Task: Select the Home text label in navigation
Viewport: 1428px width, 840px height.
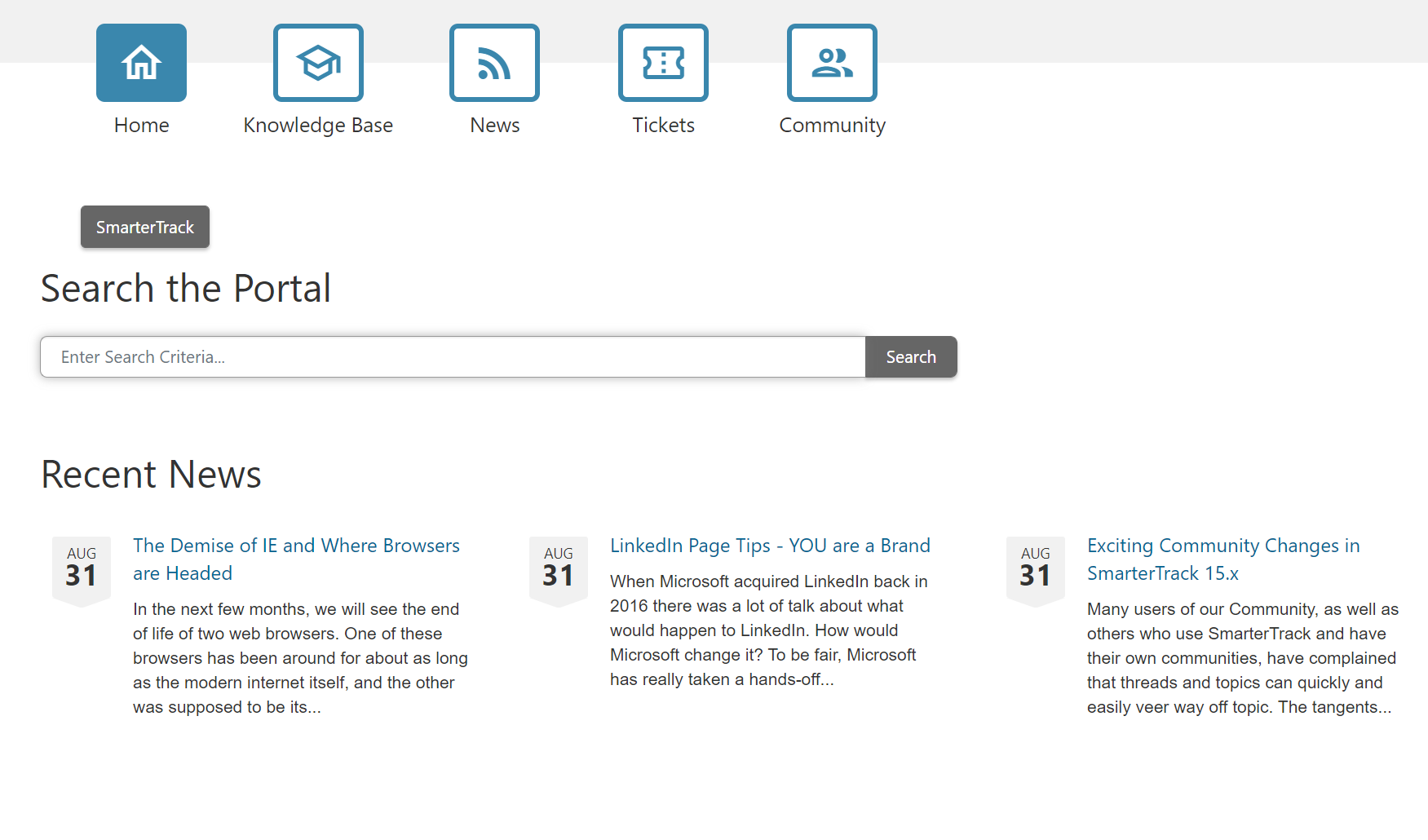Action: point(141,125)
